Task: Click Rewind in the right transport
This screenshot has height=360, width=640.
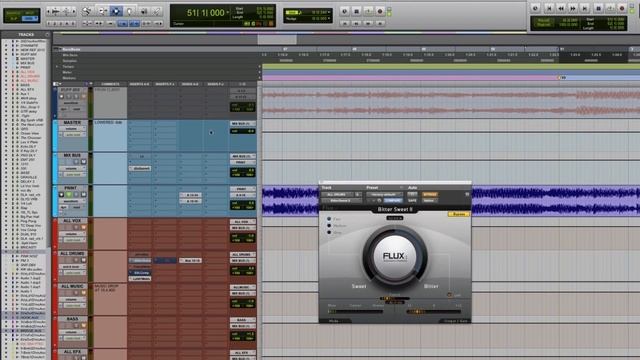Action: 561,8
